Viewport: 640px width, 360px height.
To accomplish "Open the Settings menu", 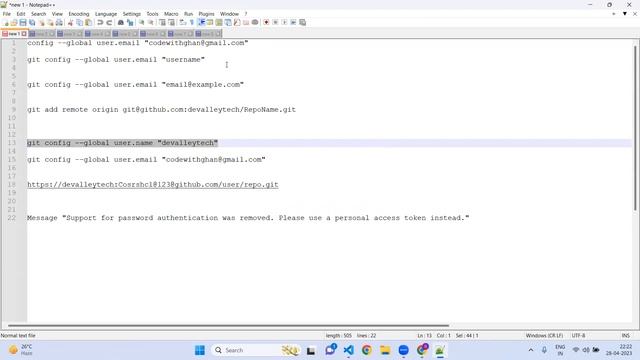I will click(x=131, y=14).
